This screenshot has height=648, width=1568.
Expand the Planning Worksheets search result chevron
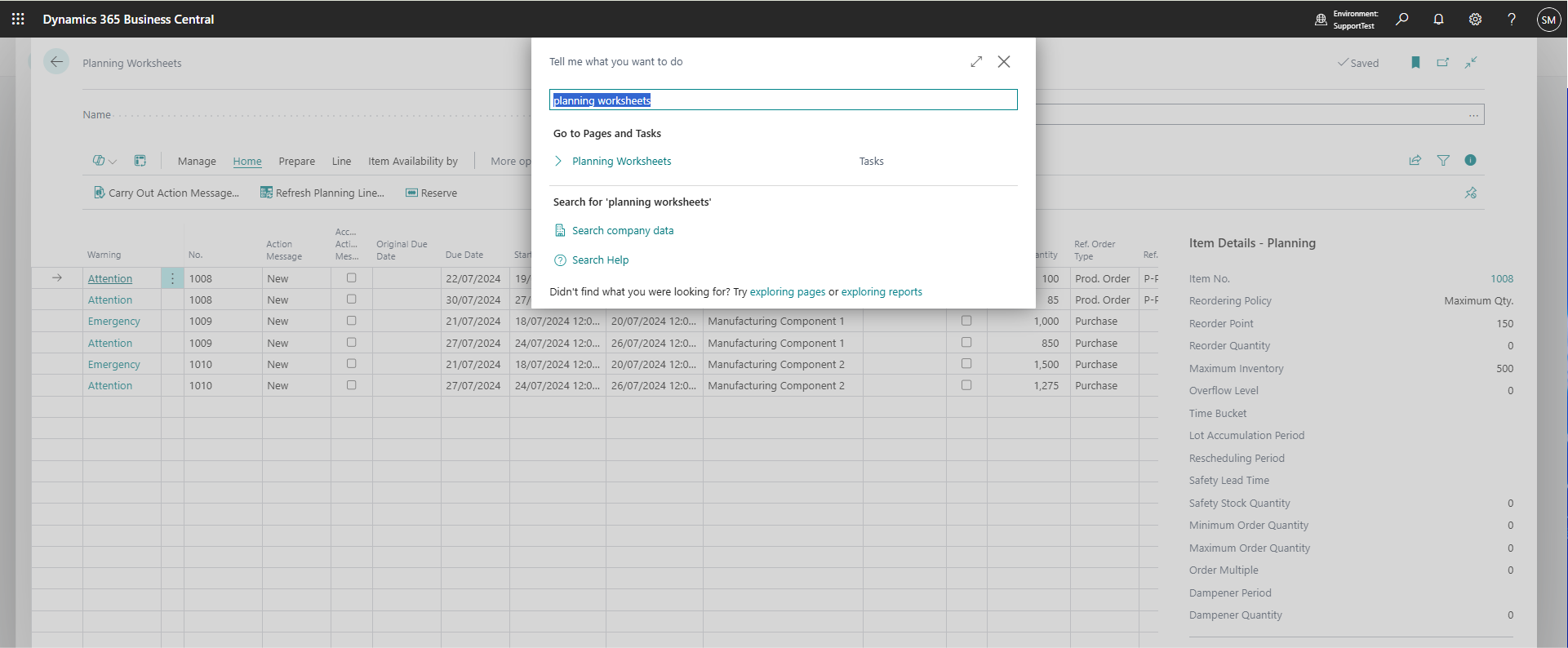[558, 162]
